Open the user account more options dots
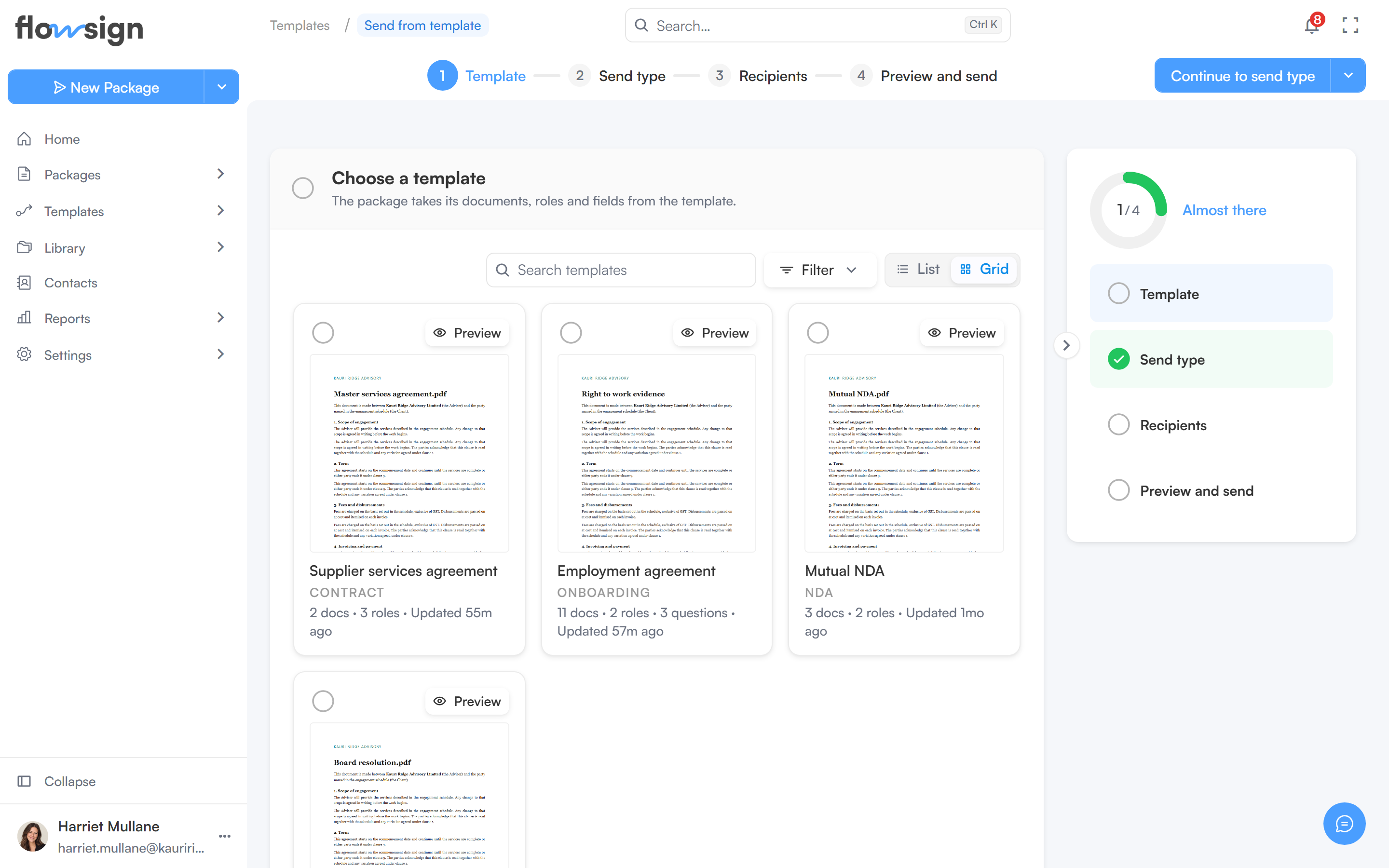Image resolution: width=1389 pixels, height=868 pixels. pos(225,837)
